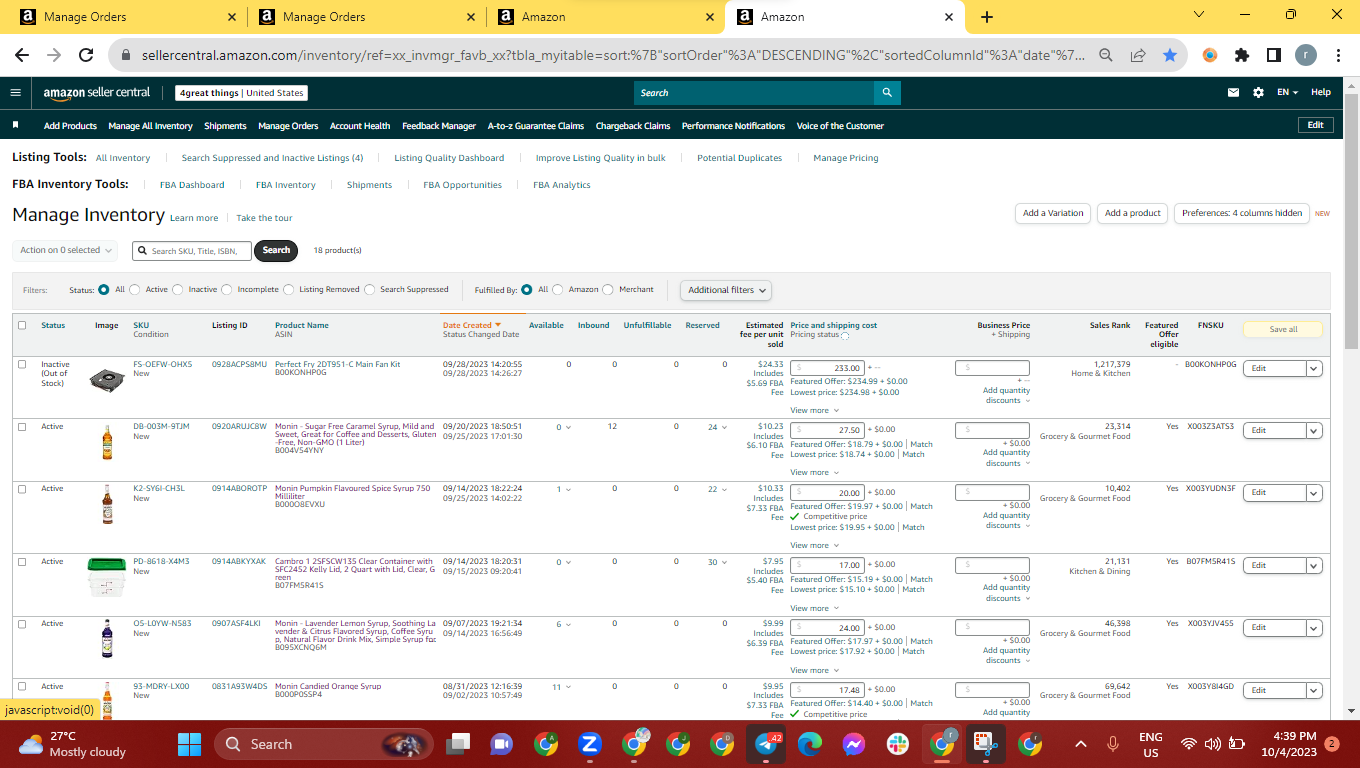Viewport: 1360px width, 768px height.
Task: Open a new browser tab with plus icon
Action: click(987, 17)
